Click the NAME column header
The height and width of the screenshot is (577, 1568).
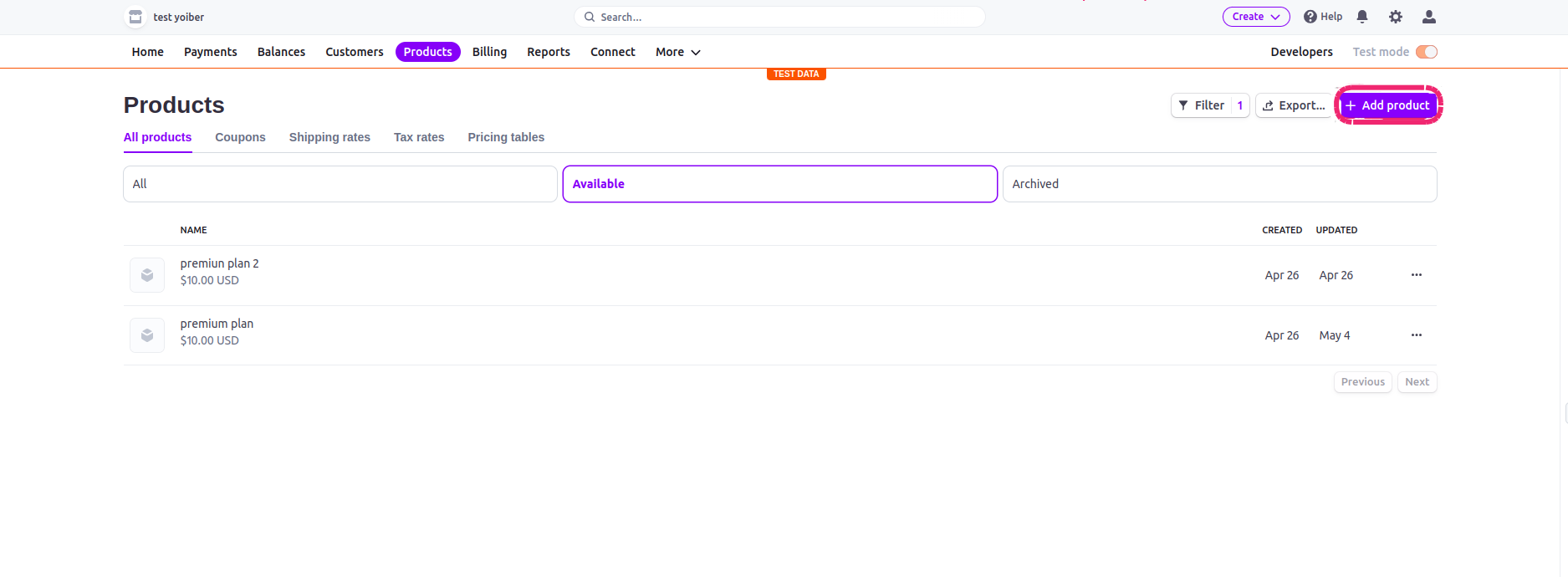point(194,230)
